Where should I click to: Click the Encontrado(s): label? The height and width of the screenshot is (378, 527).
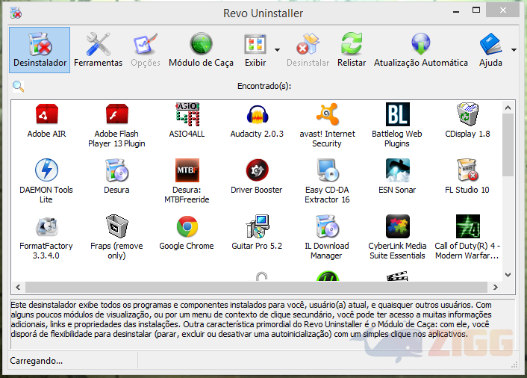pos(264,86)
